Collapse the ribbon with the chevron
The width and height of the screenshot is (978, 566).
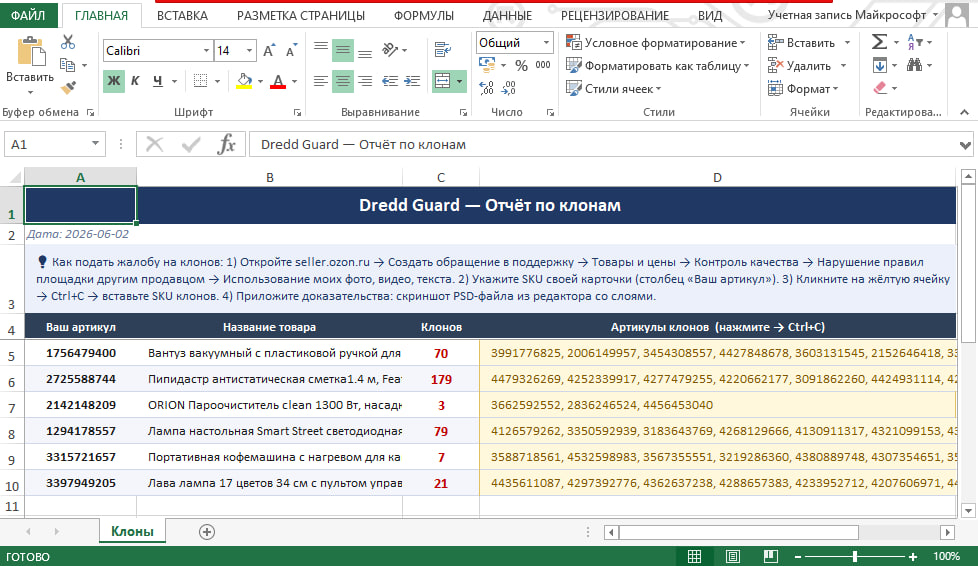(x=964, y=112)
